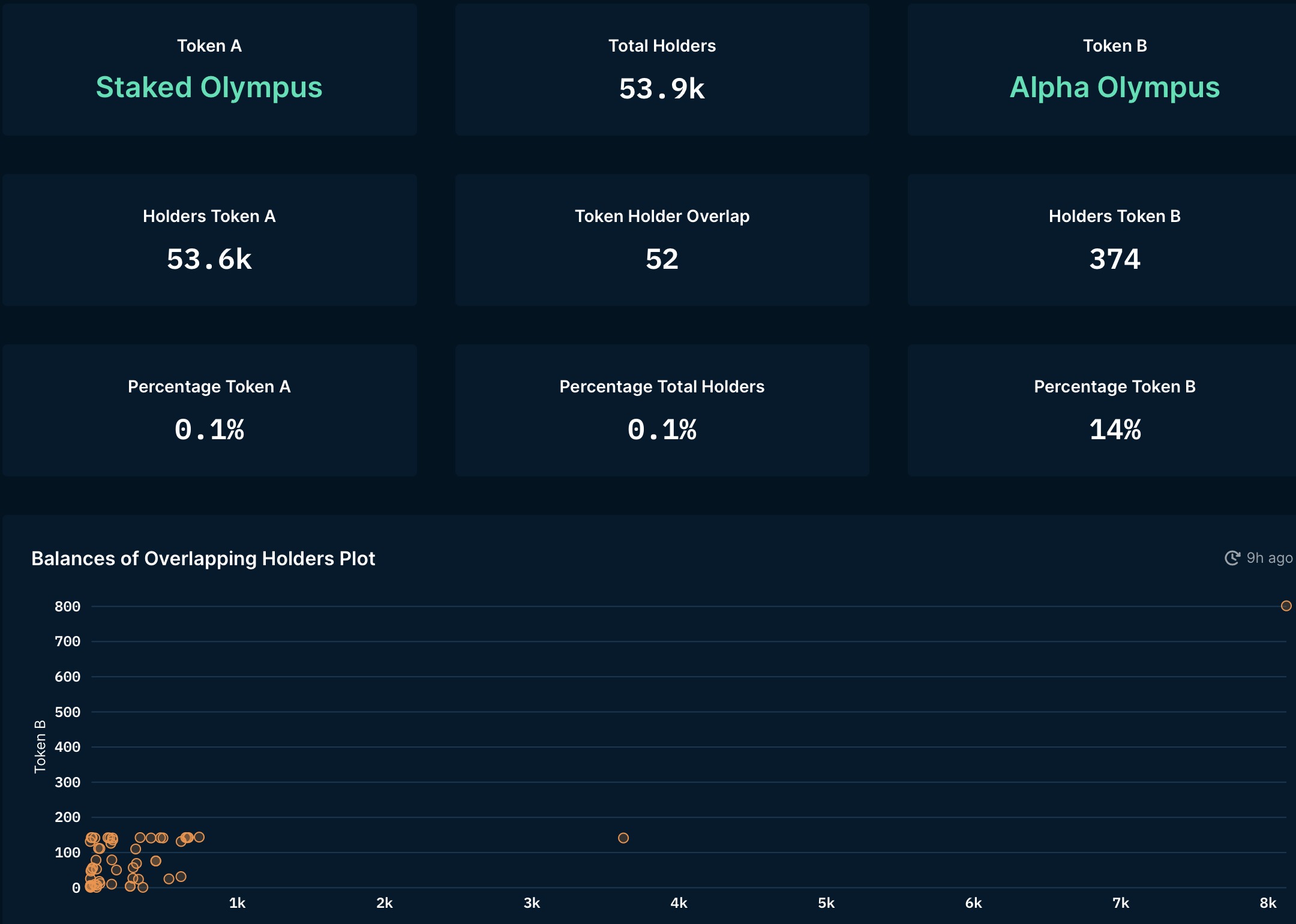
Task: Select the Percentage Token B 14% card
Action: click(x=1102, y=410)
